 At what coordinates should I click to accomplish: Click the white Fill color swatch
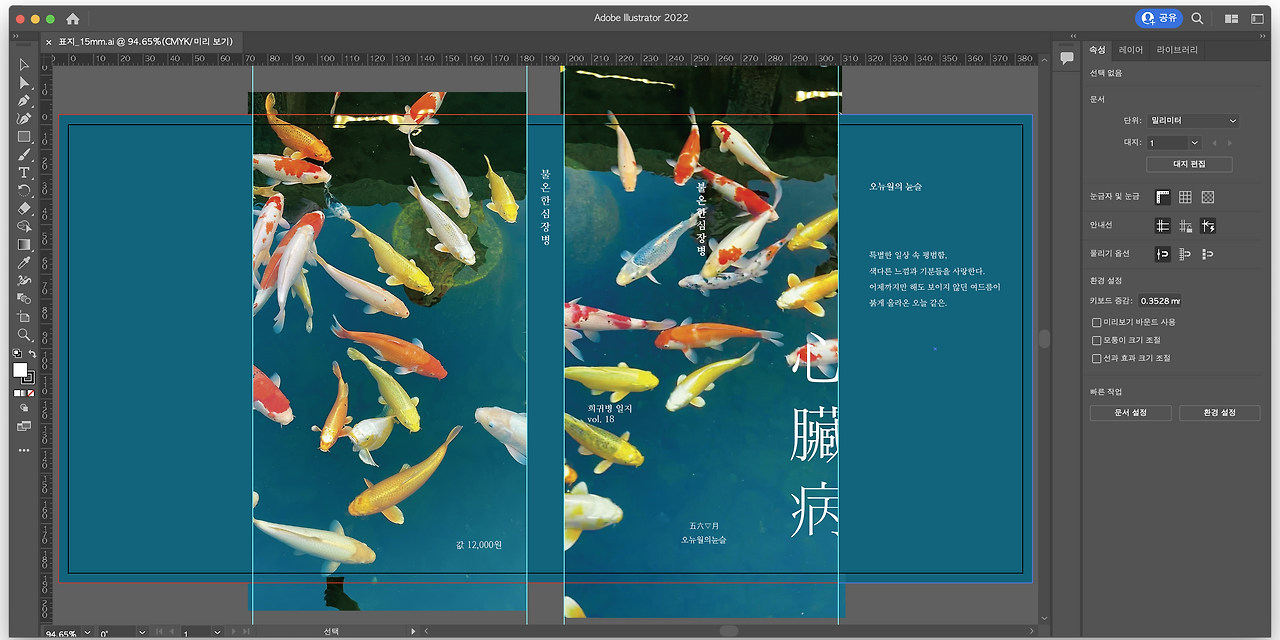tap(20, 370)
